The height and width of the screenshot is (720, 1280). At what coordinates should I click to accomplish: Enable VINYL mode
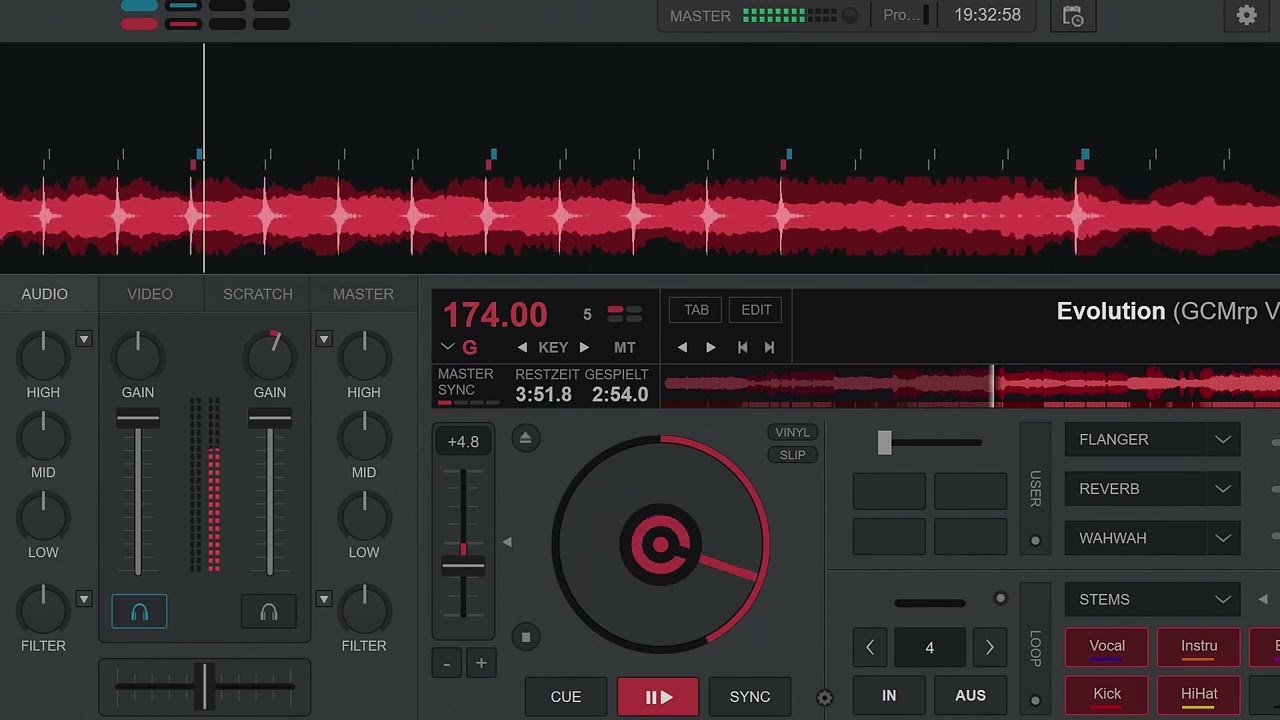[x=793, y=433]
